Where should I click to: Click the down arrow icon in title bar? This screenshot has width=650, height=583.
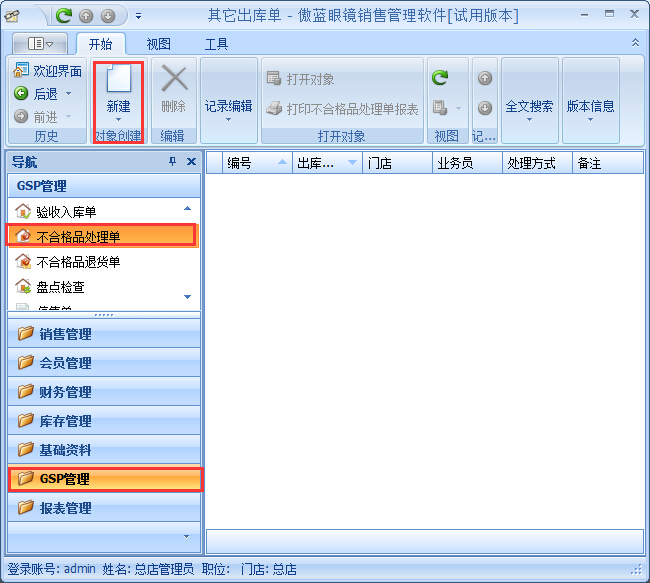pyautogui.click(x=108, y=16)
